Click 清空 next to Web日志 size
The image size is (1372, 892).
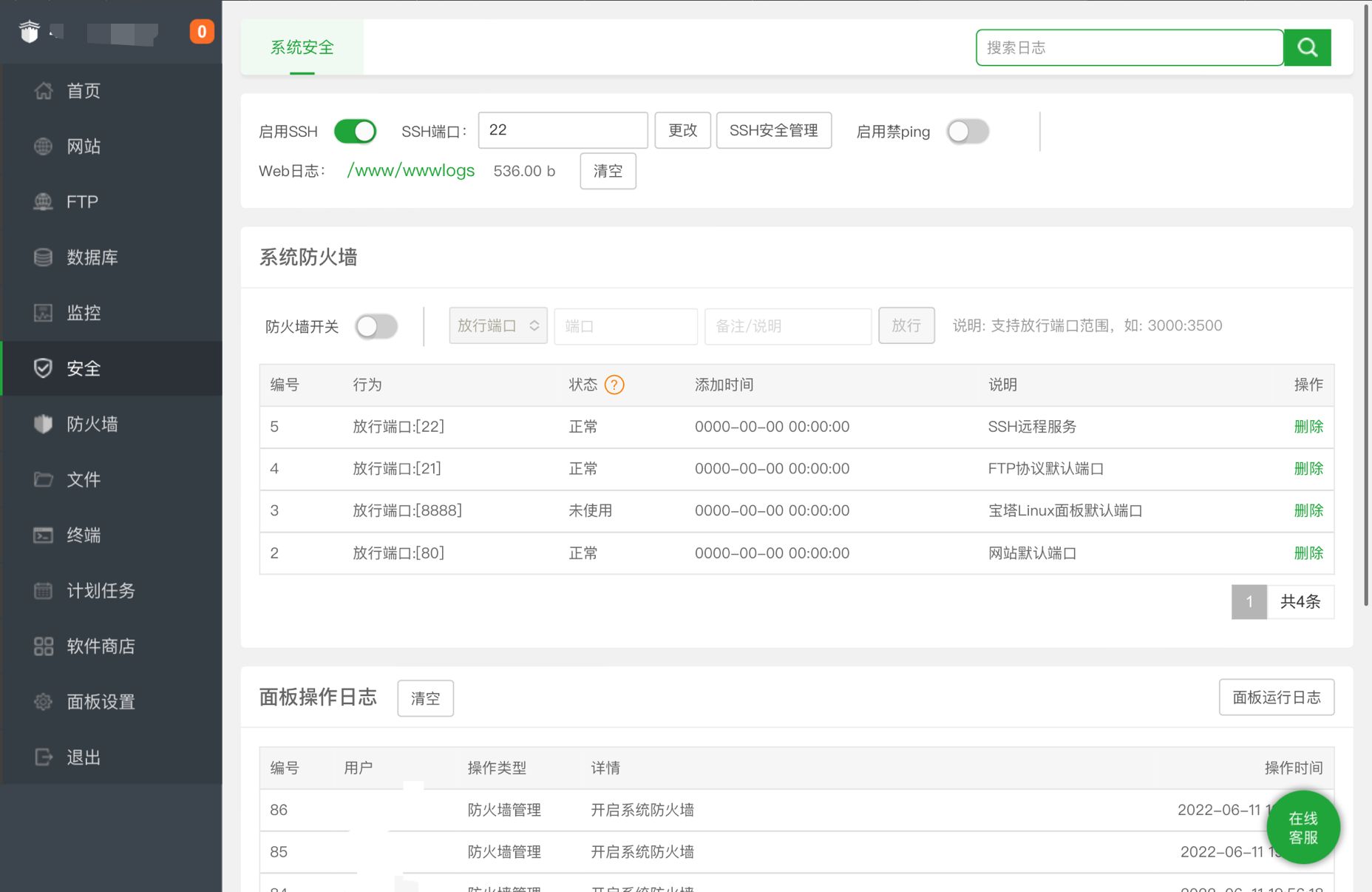click(608, 171)
